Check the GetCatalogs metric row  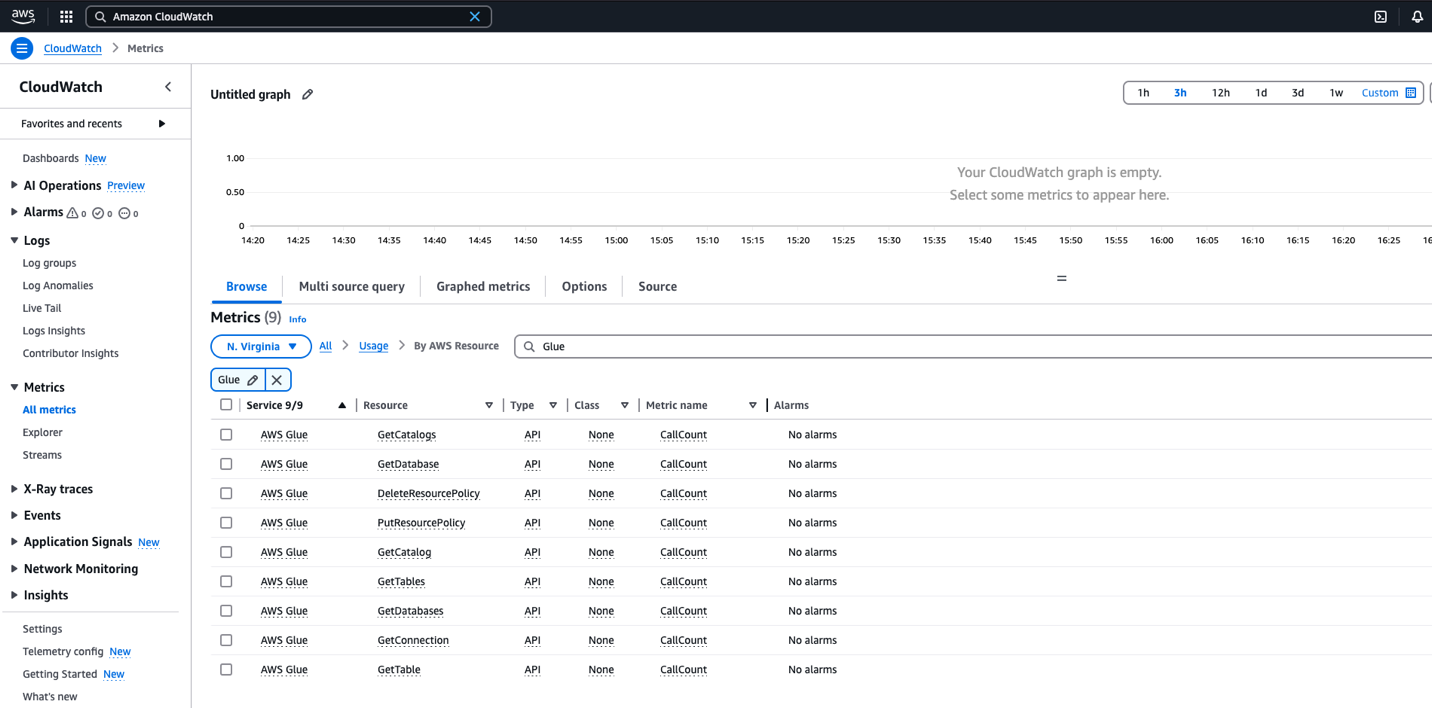click(226, 435)
